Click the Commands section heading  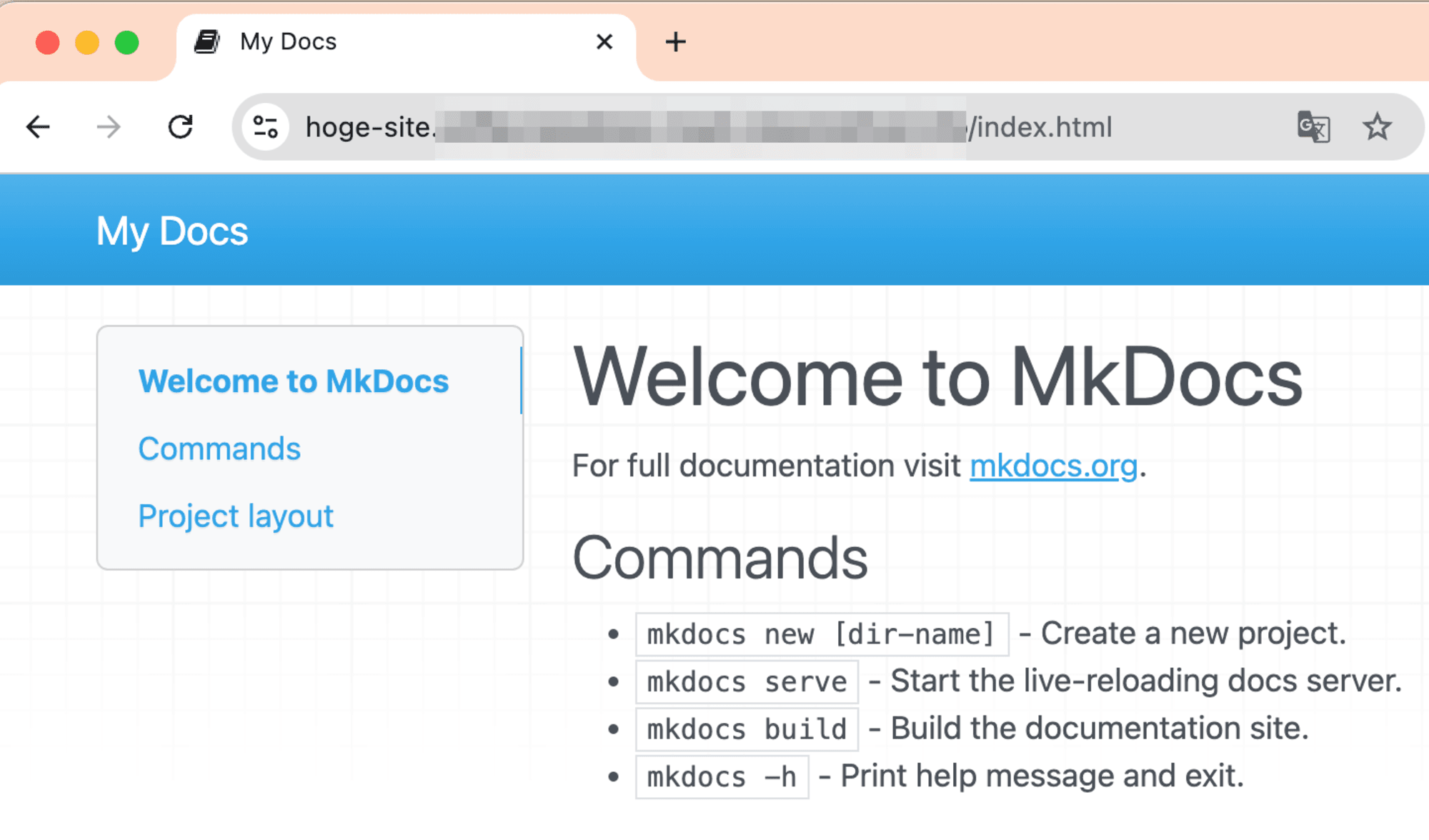[720, 558]
